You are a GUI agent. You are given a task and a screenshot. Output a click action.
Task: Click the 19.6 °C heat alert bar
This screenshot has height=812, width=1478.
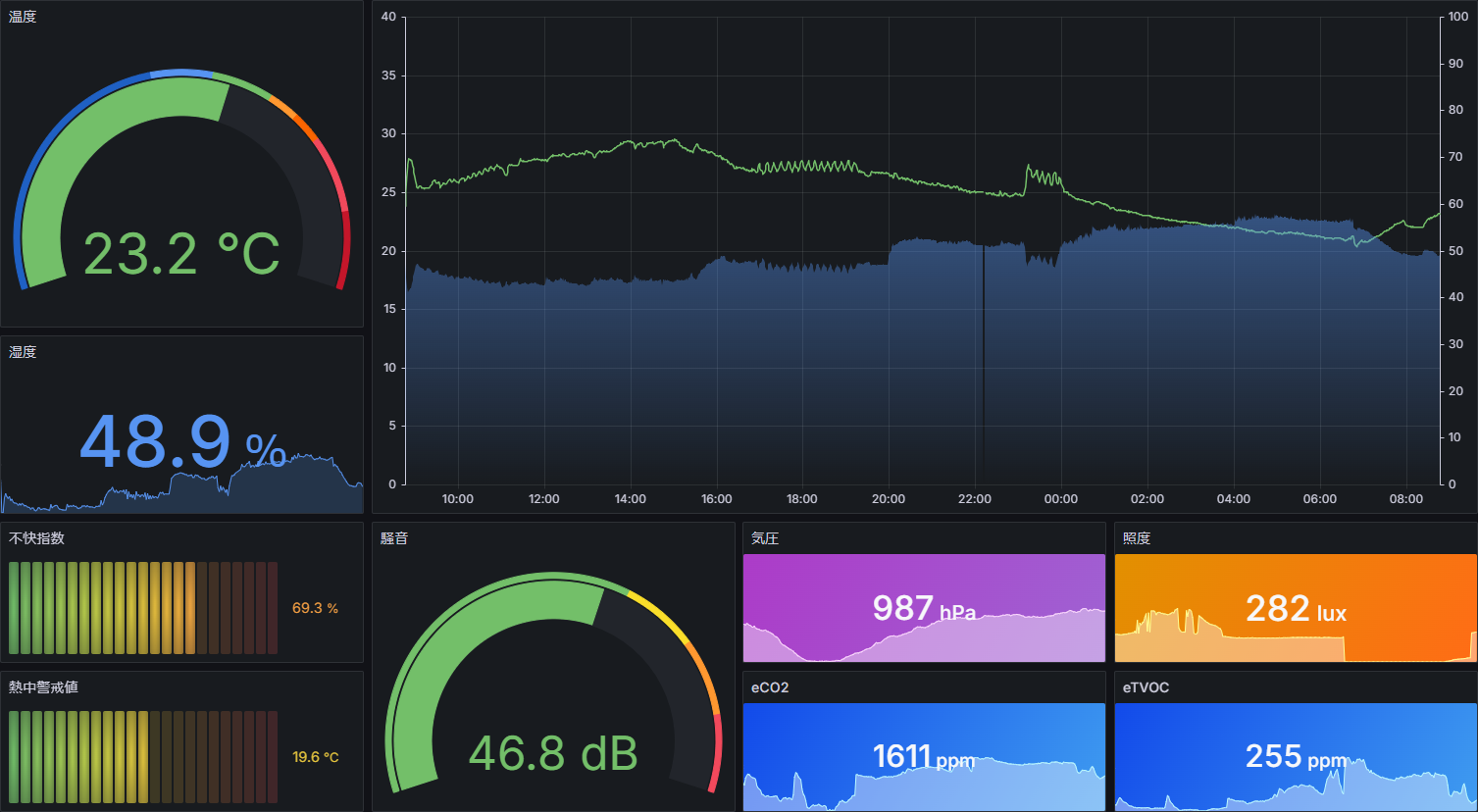tap(143, 757)
